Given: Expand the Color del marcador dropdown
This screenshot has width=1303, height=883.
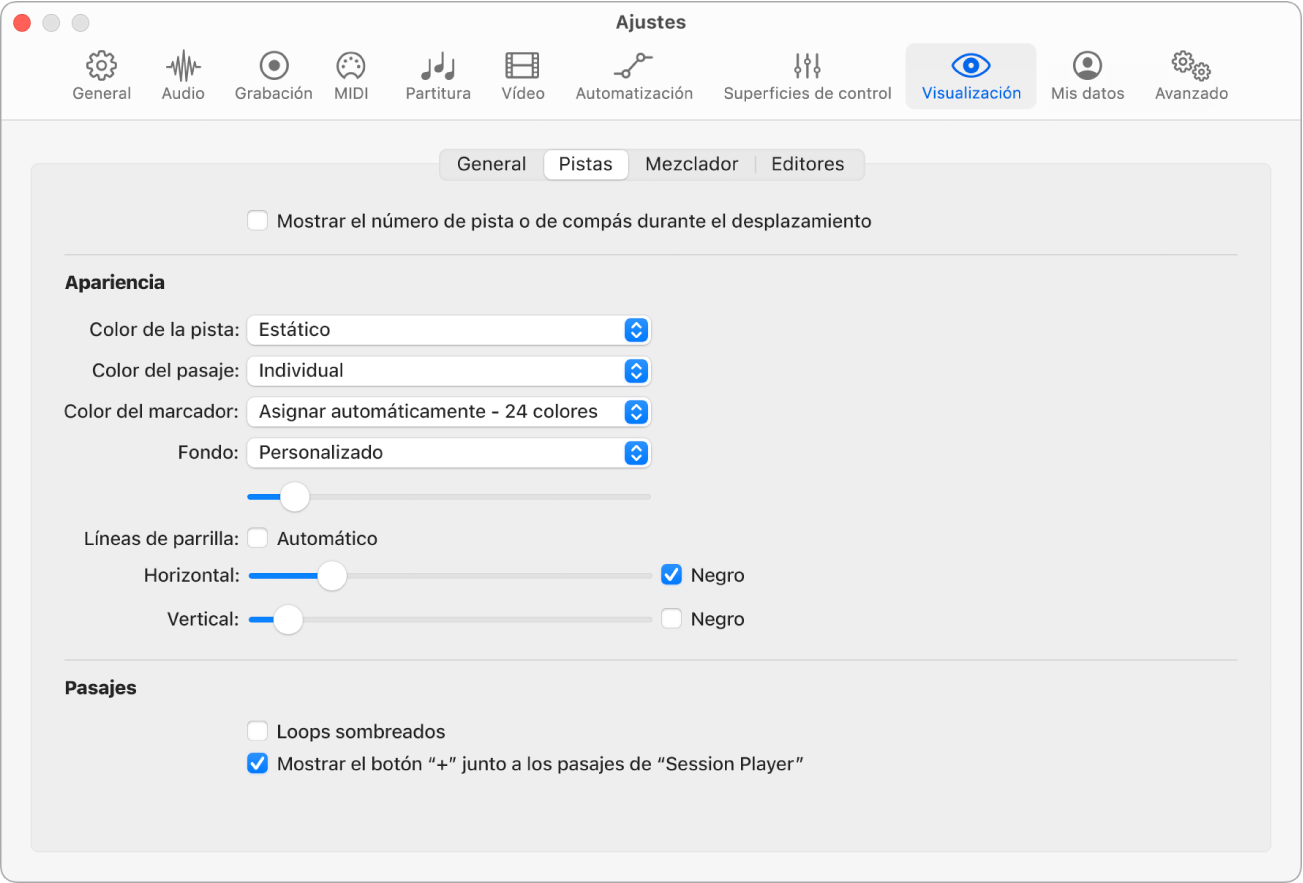Looking at the screenshot, I should coord(449,412).
